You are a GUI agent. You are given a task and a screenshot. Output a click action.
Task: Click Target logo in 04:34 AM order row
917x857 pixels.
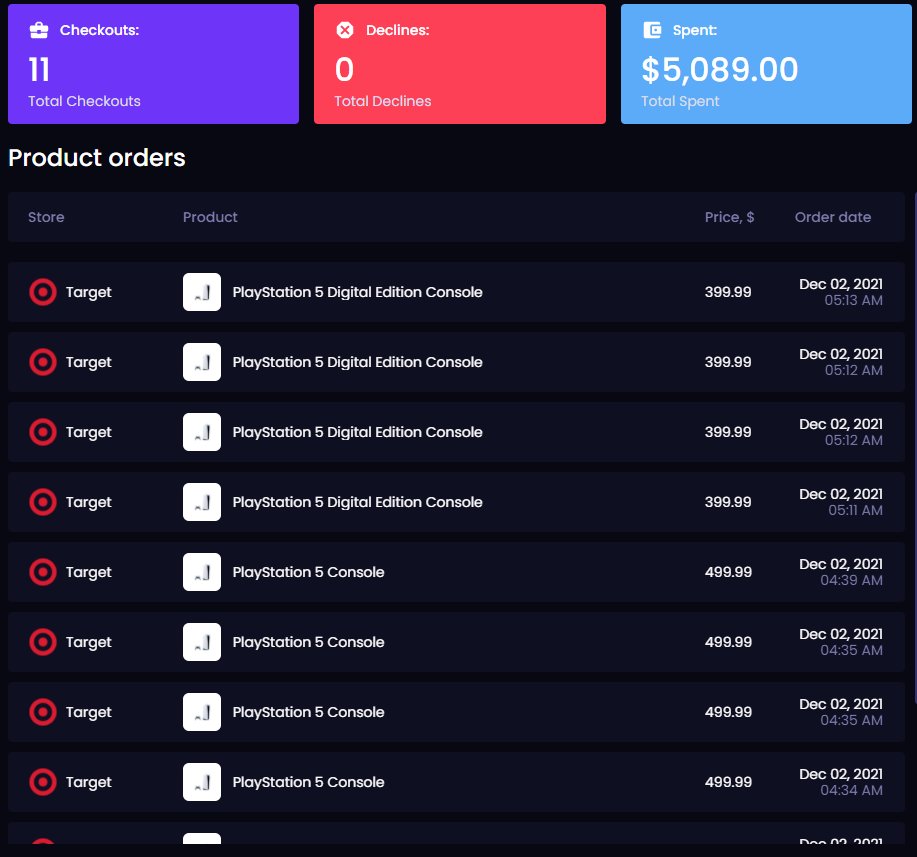43,782
